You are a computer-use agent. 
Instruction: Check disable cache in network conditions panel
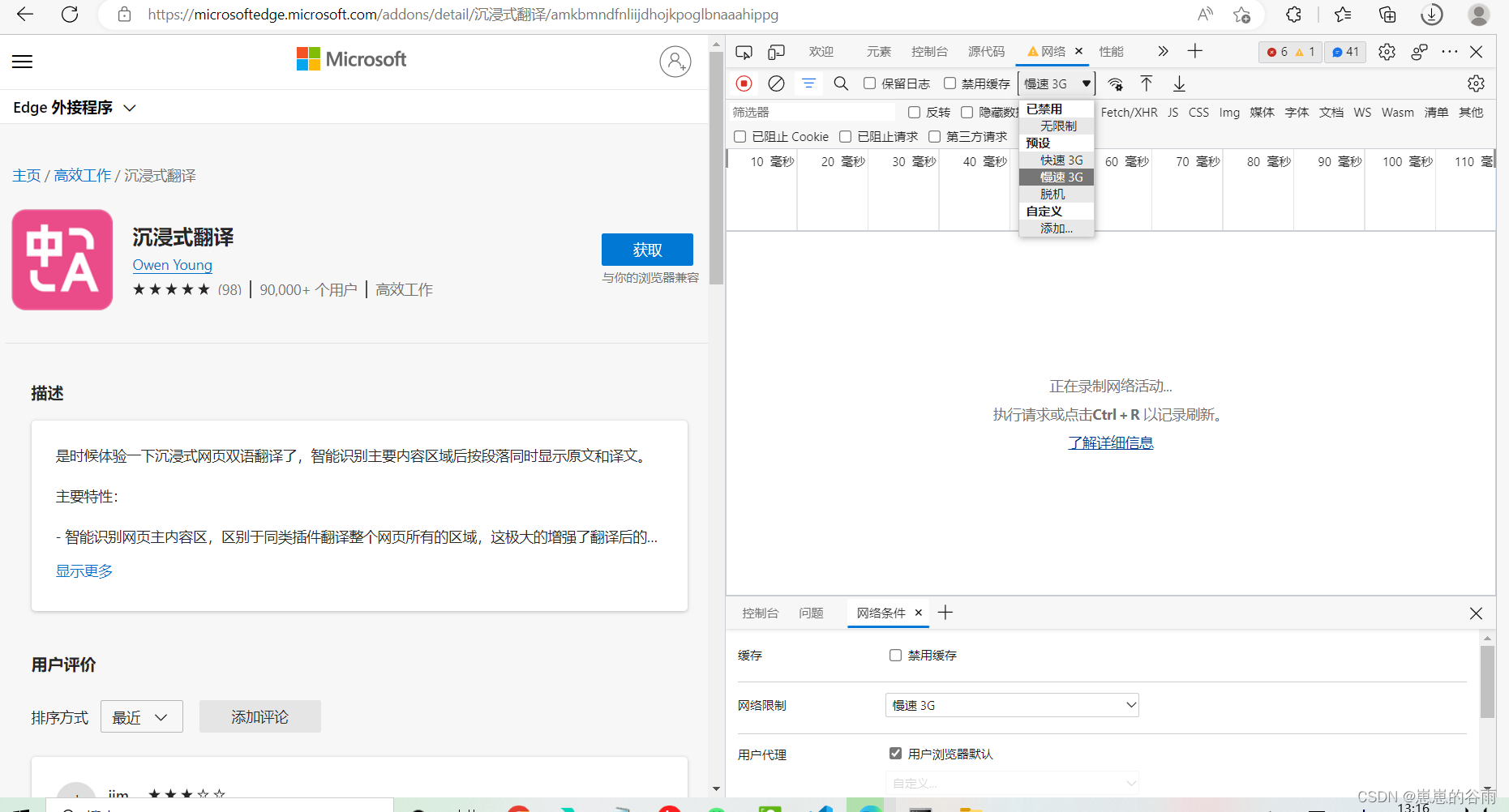pos(895,656)
